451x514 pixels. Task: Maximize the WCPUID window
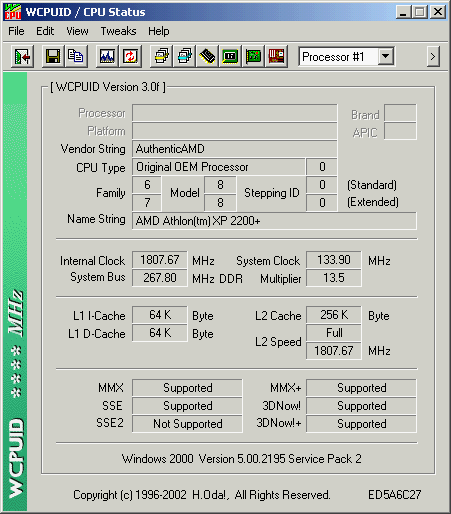tap(420, 12)
